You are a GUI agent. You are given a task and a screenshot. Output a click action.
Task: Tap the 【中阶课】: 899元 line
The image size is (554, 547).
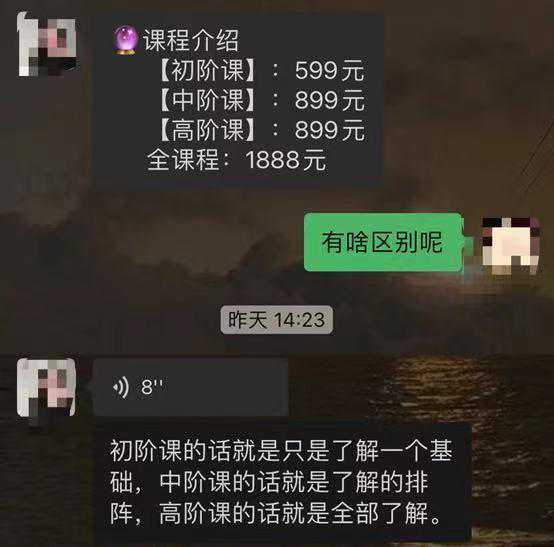point(261,100)
